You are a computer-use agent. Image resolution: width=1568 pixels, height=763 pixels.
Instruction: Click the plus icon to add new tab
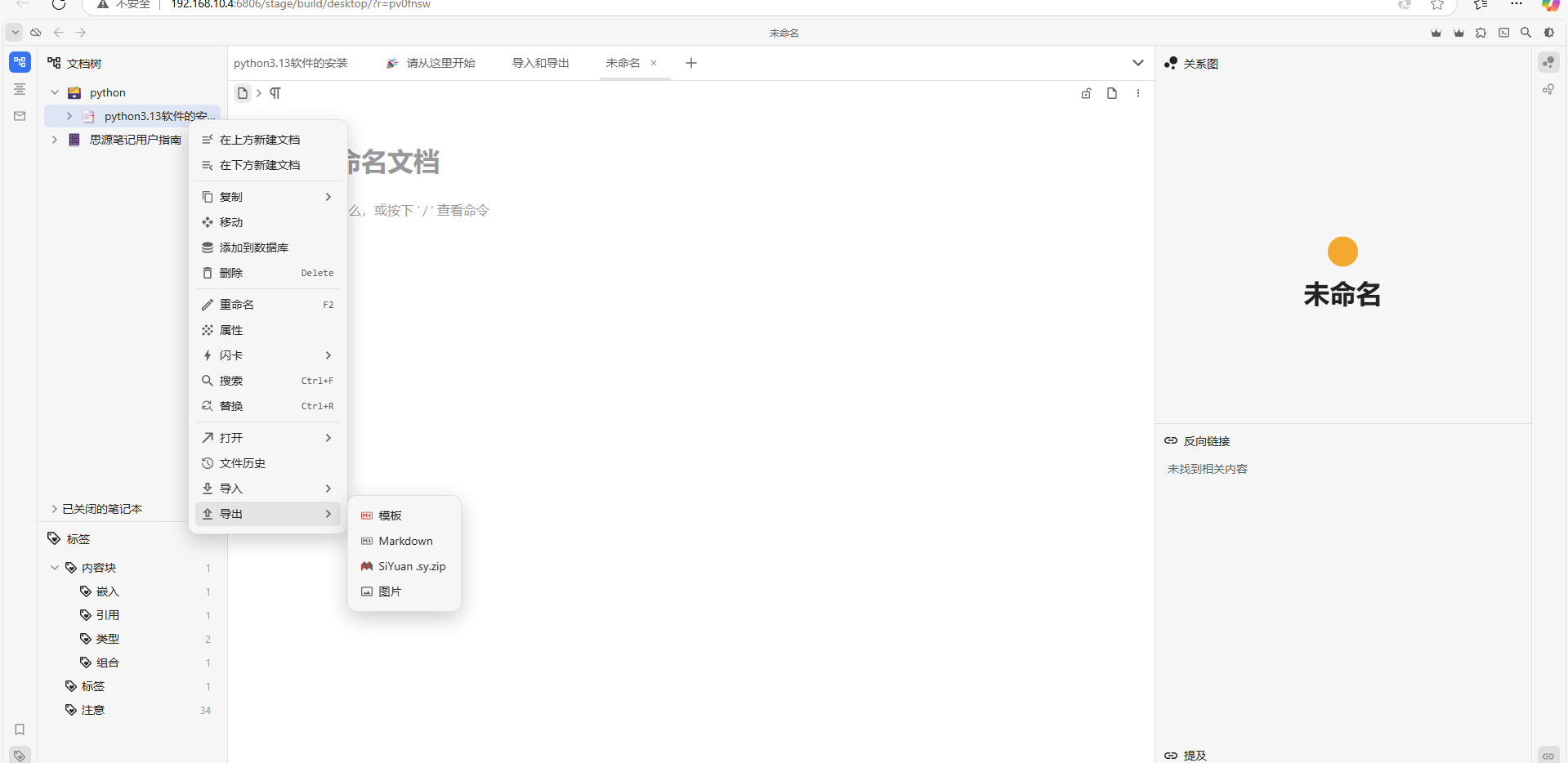(x=691, y=63)
